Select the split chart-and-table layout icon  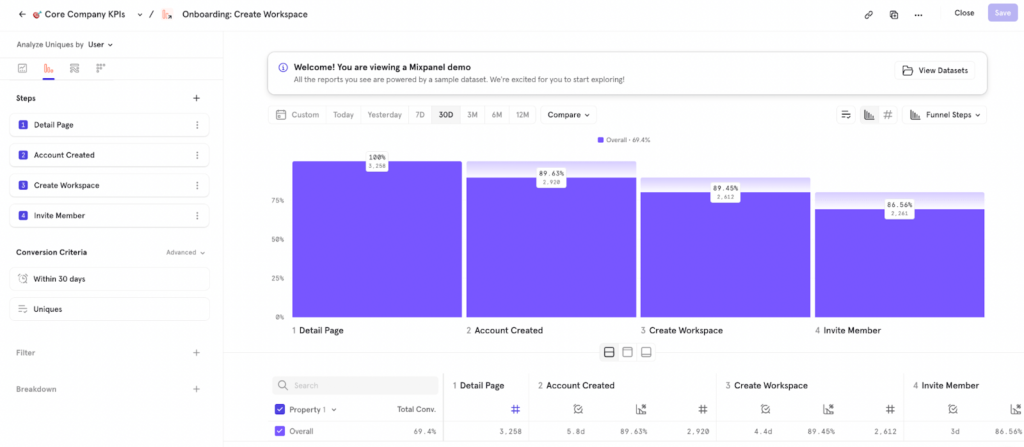click(x=609, y=353)
